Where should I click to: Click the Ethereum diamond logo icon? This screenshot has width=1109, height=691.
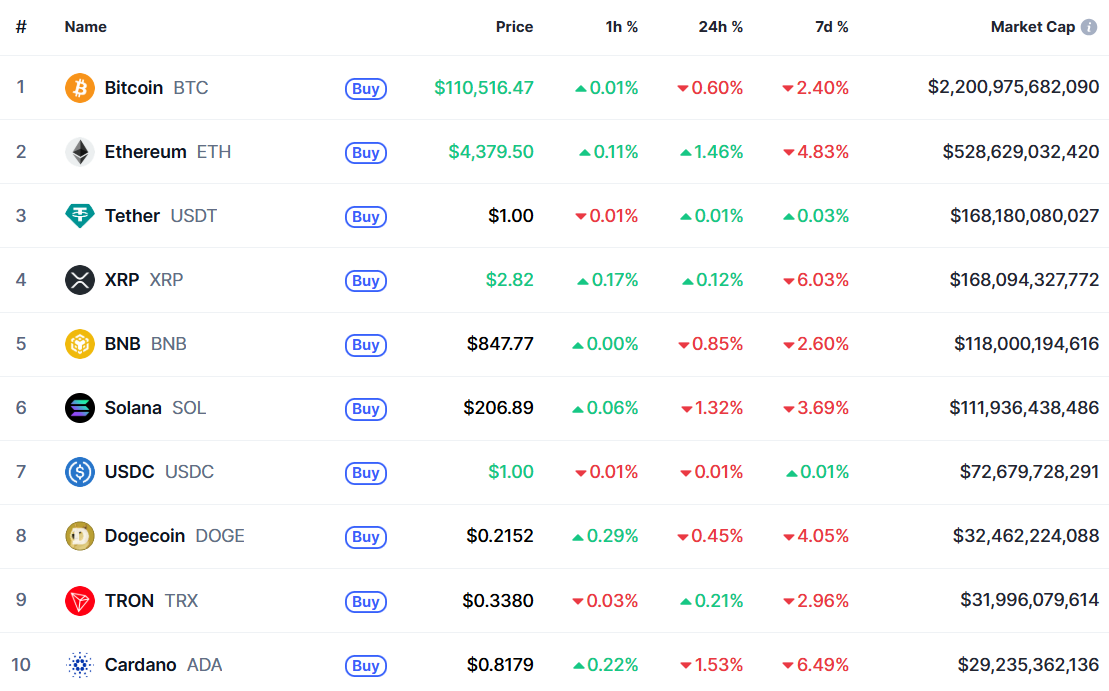[x=80, y=152]
